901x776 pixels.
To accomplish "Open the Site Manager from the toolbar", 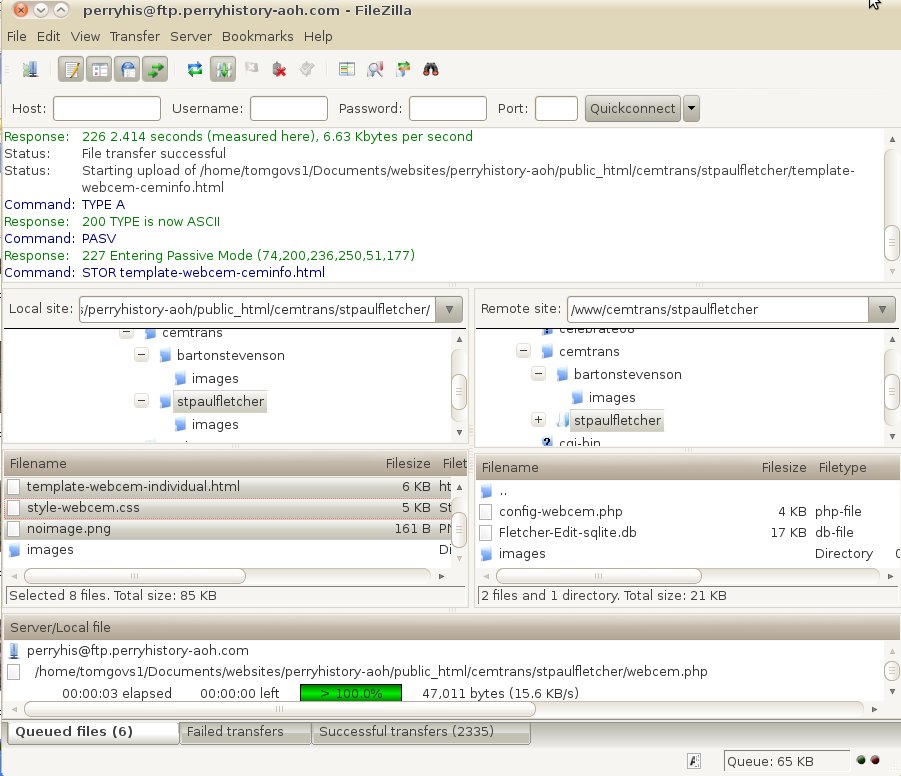I will tap(30, 70).
